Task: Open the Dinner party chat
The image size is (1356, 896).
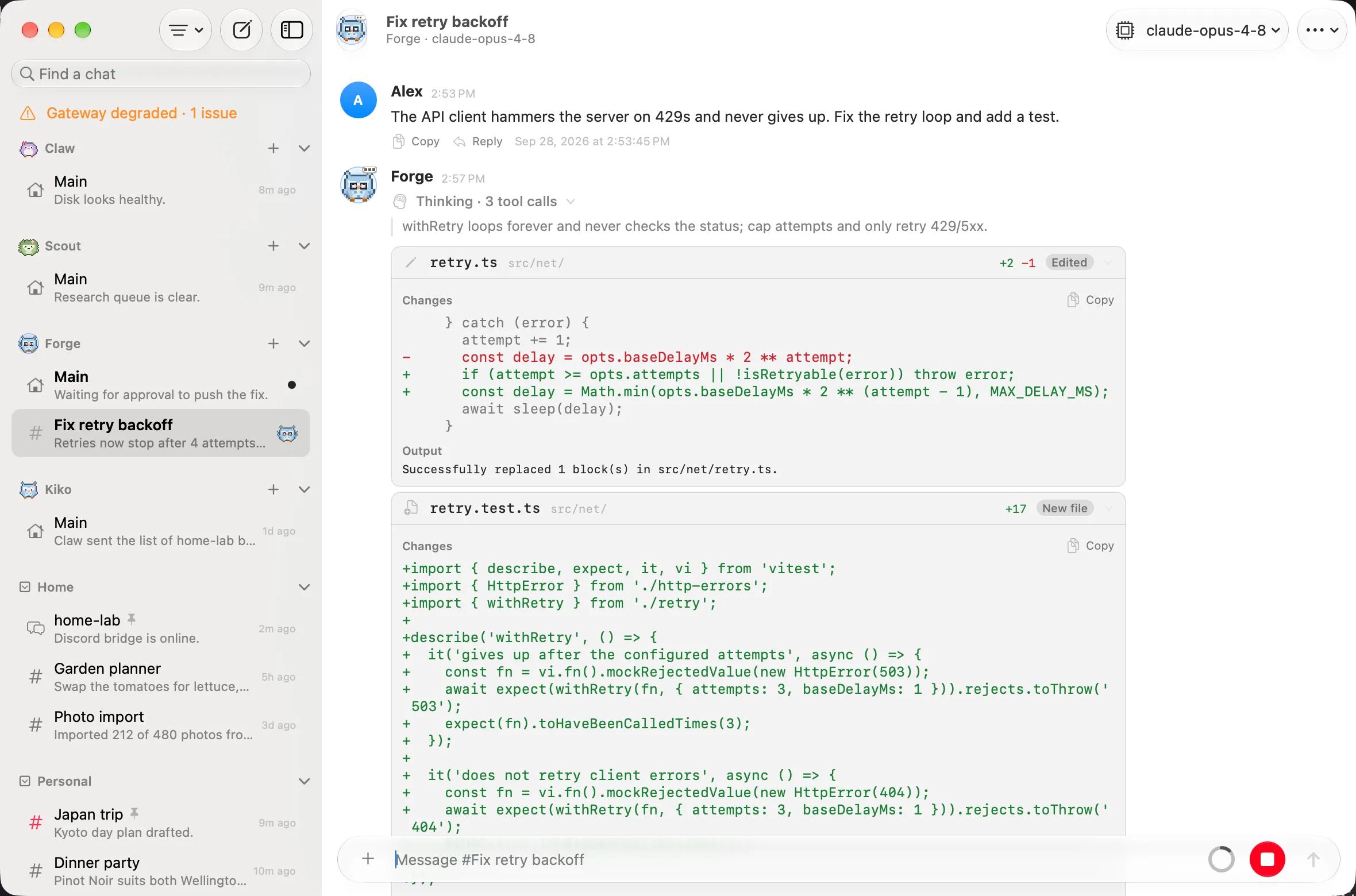Action: [161, 871]
